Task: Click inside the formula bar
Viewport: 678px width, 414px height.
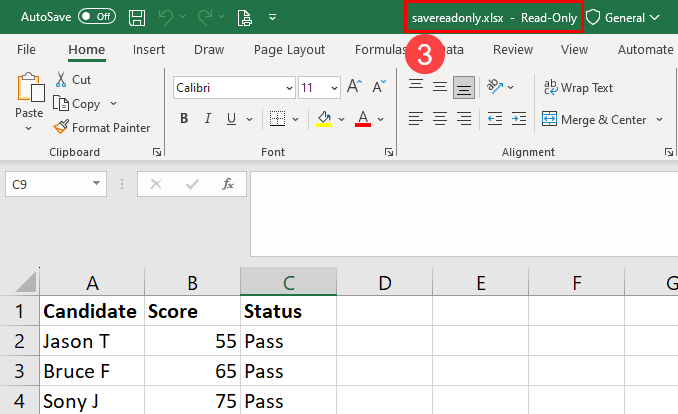Action: click(464, 214)
